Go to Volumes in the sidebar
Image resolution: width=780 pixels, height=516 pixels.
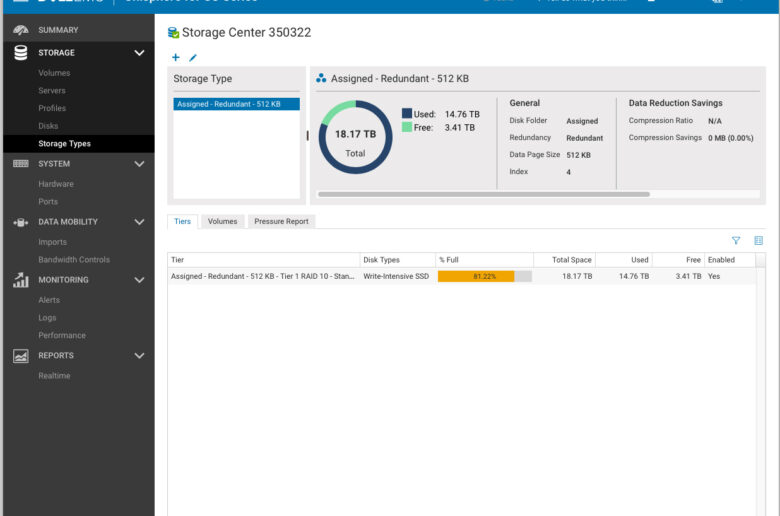coord(54,73)
